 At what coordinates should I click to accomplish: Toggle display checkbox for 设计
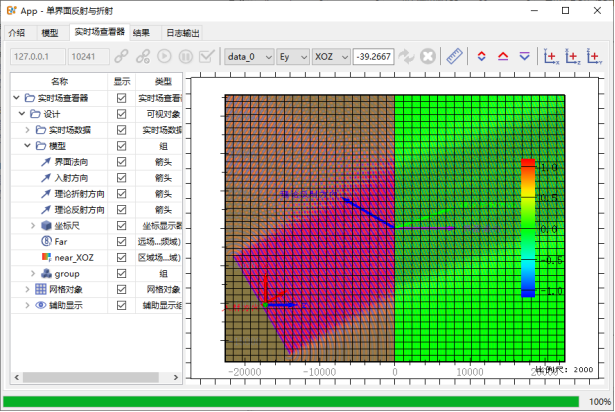tap(122, 114)
